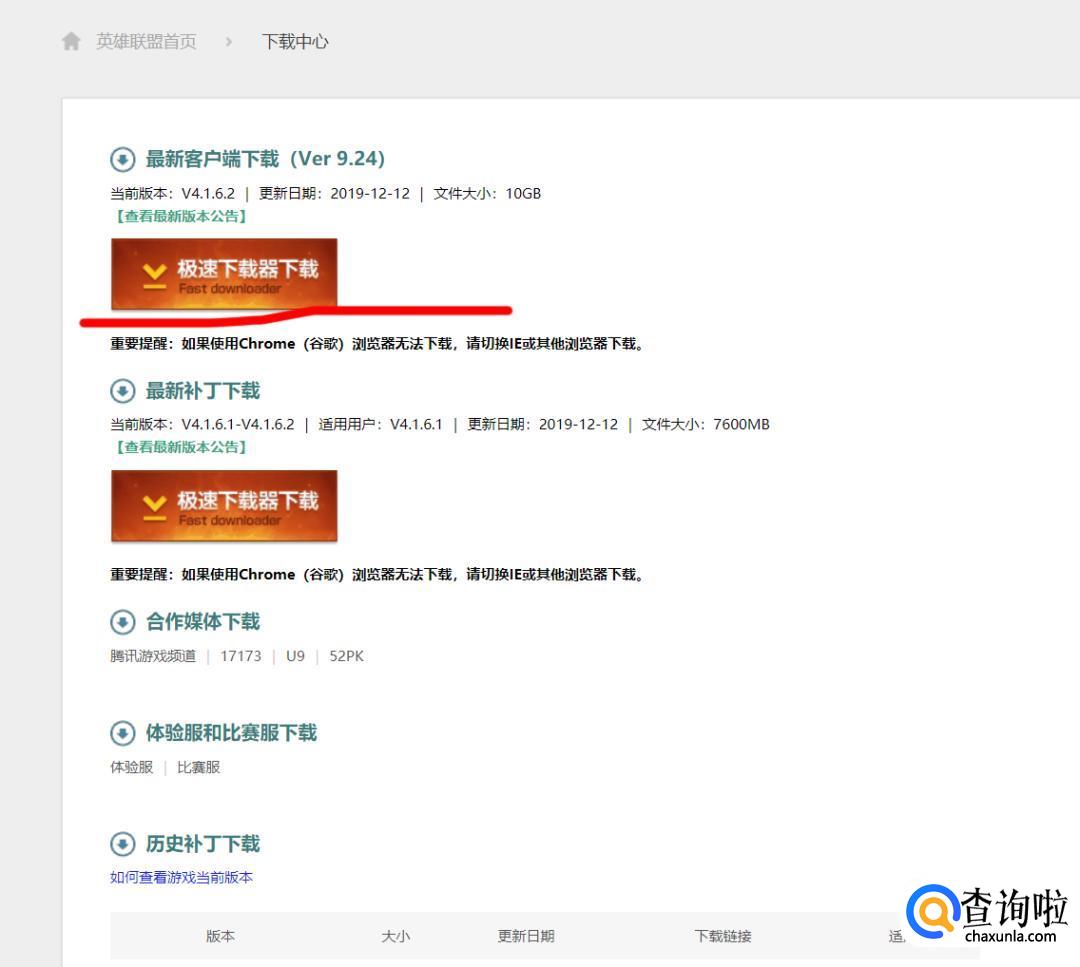Screen dimensions: 1080x967
Task: Open 查看最新版本公告 under client download
Action: point(180,216)
